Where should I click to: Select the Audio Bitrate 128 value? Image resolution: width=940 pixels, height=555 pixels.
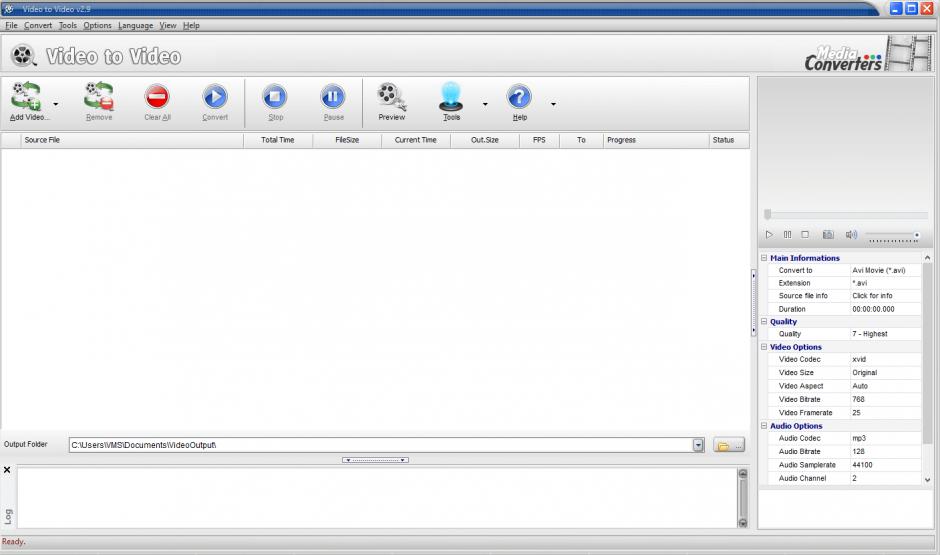[885, 451]
